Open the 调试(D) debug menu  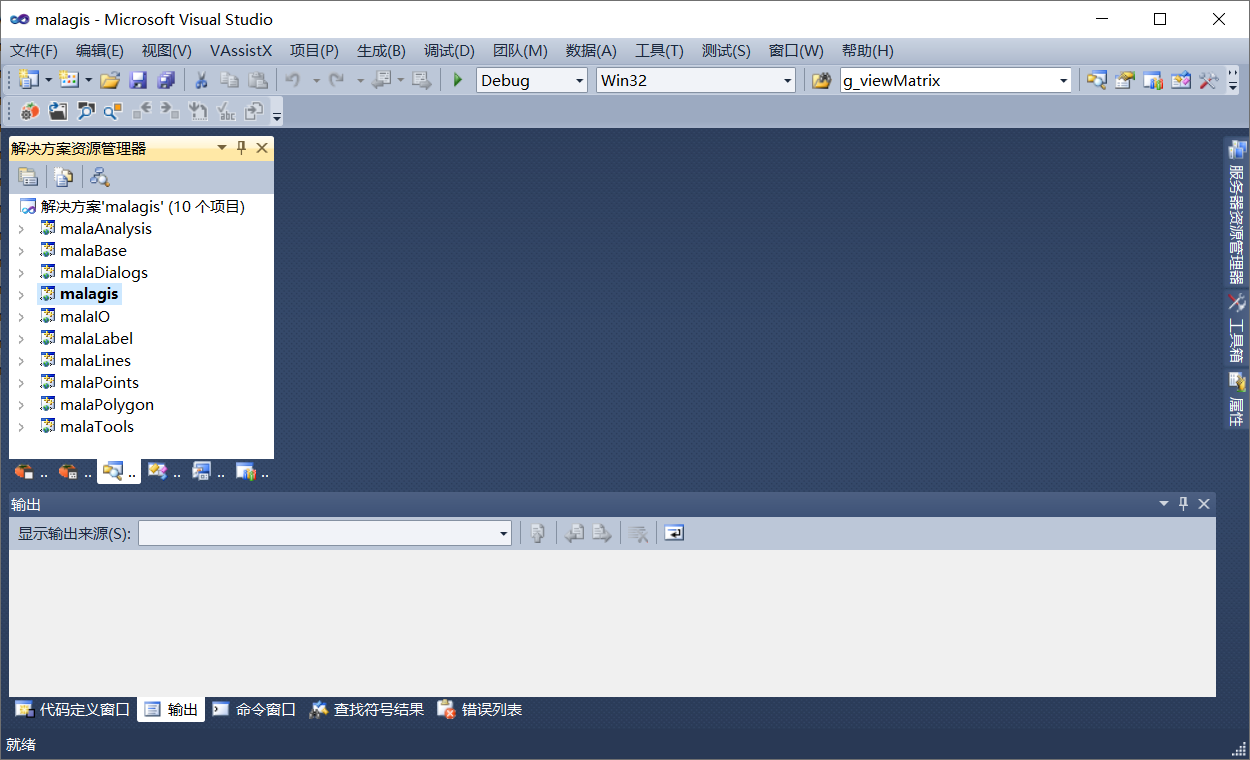[449, 51]
